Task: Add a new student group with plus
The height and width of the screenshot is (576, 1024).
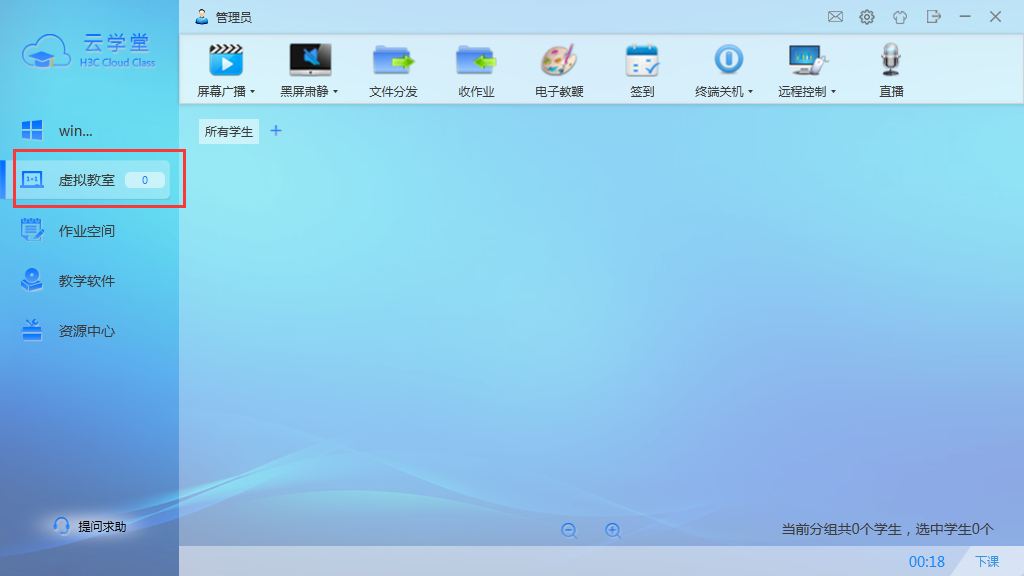Action: click(x=276, y=131)
